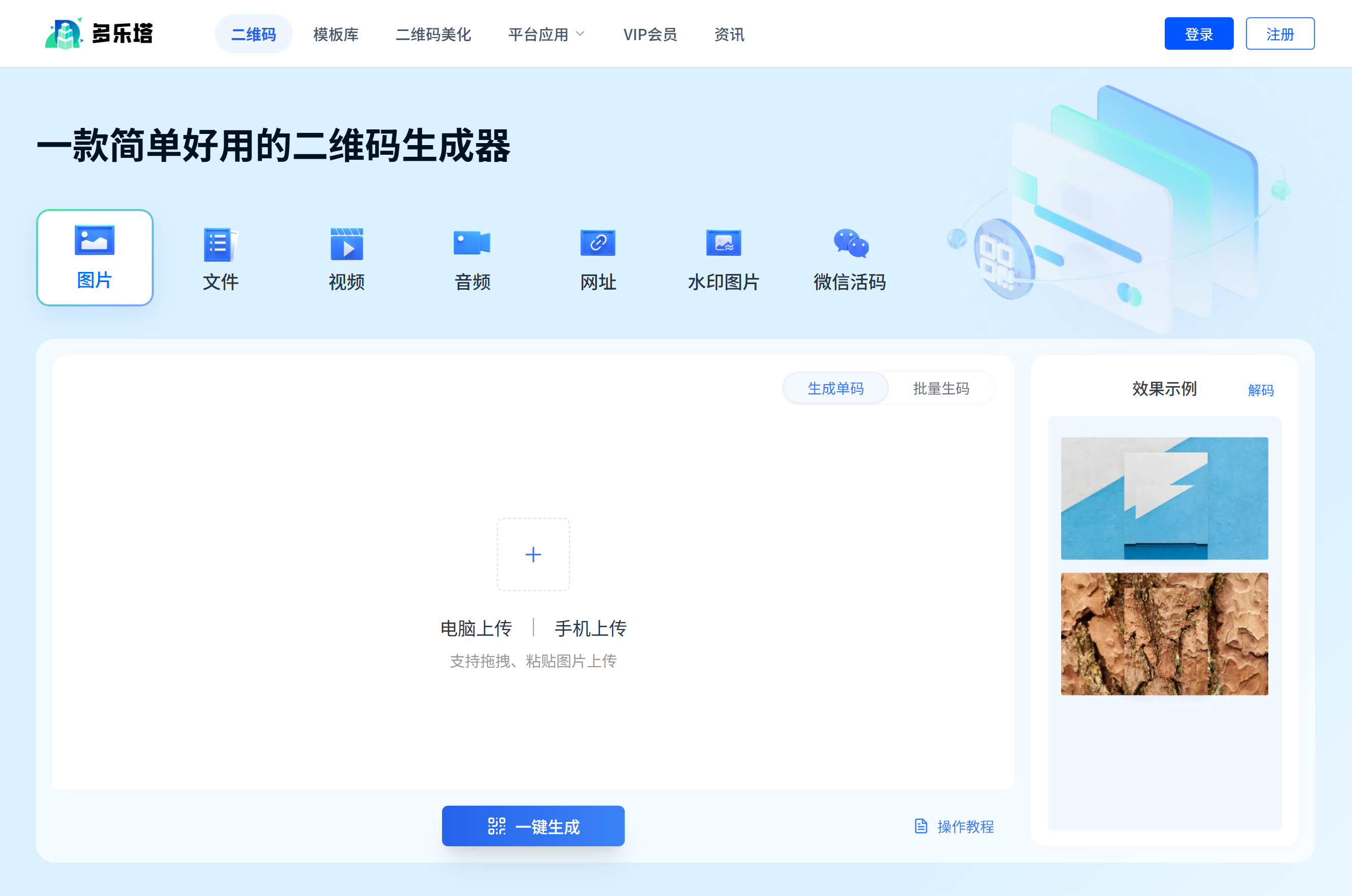Select the 图片 image QR type icon
Image resolution: width=1352 pixels, height=896 pixels.
[94, 240]
